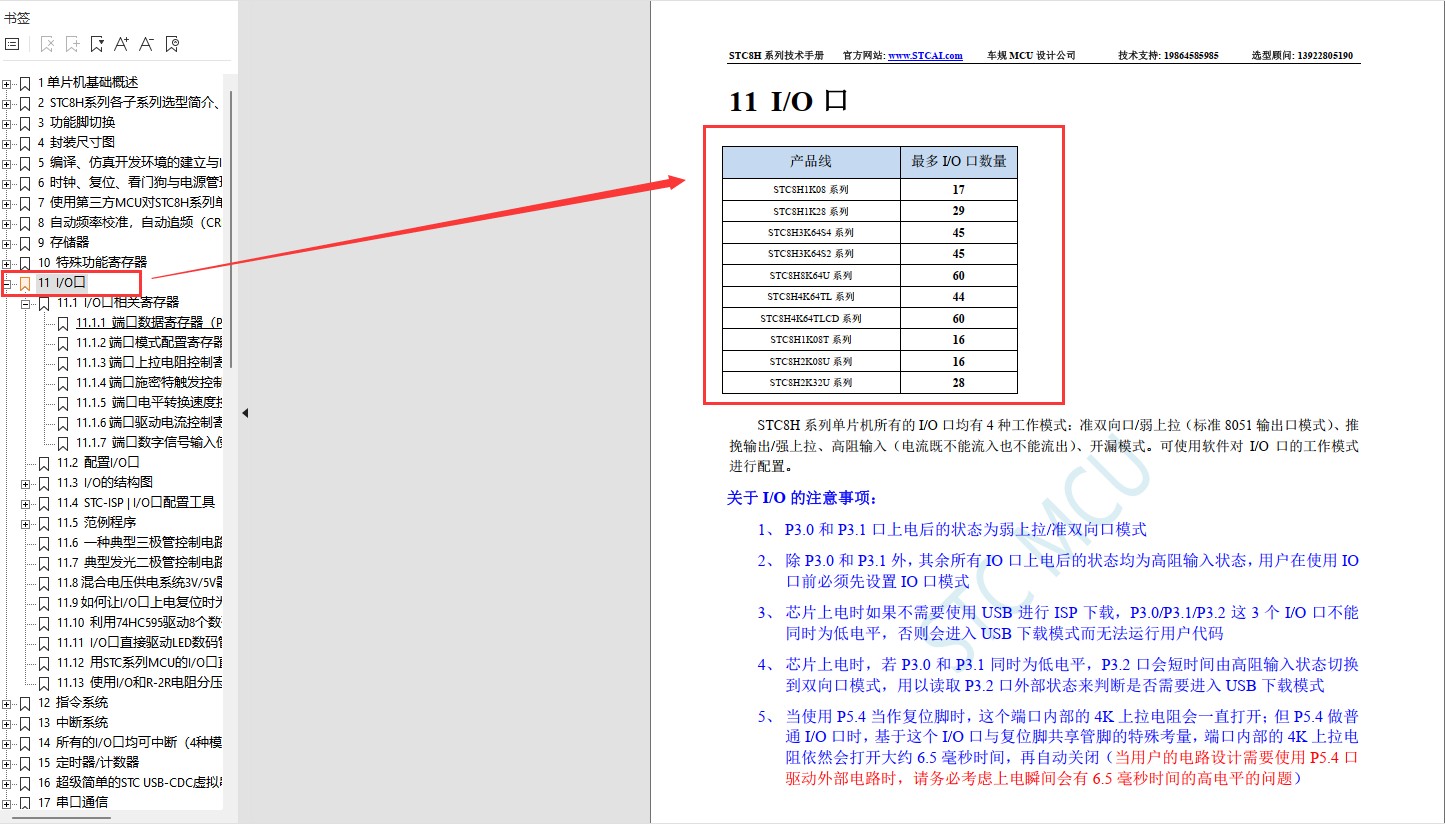Go to '11.1.7 端口数字信号输入' bookmark

[x=149, y=443]
